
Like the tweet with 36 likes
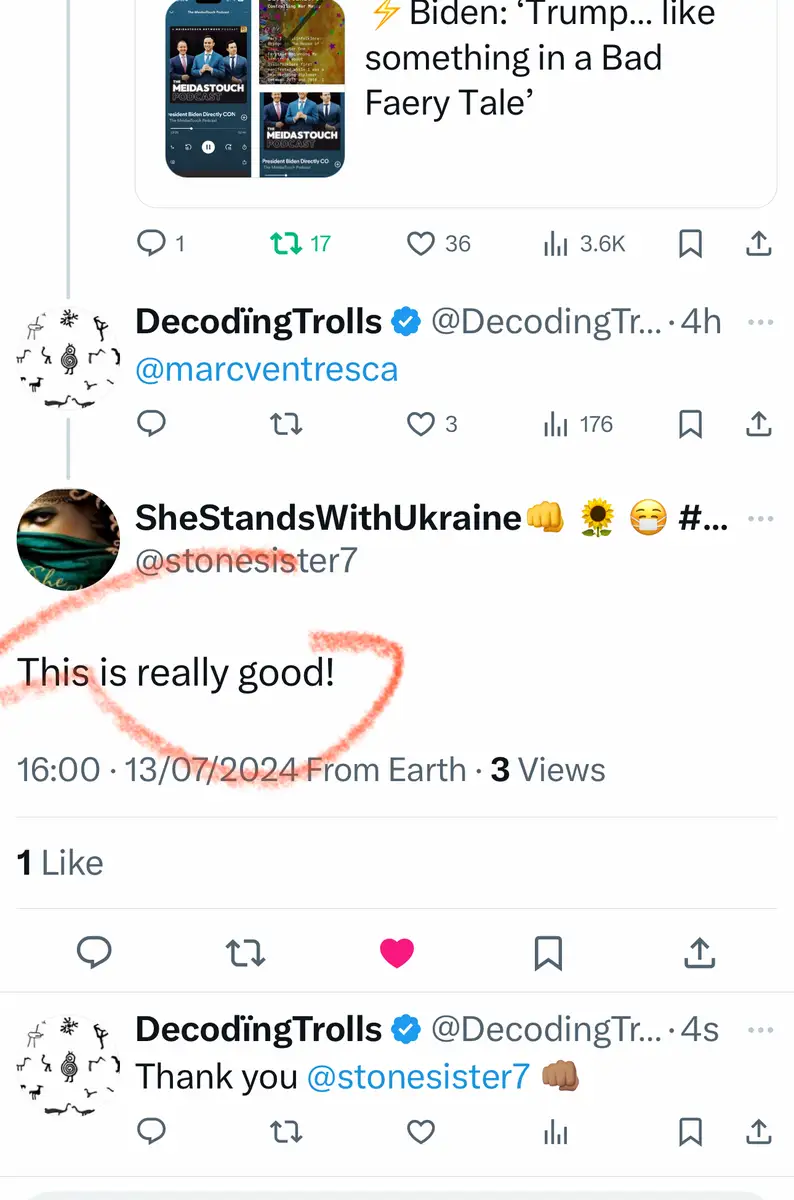422,243
